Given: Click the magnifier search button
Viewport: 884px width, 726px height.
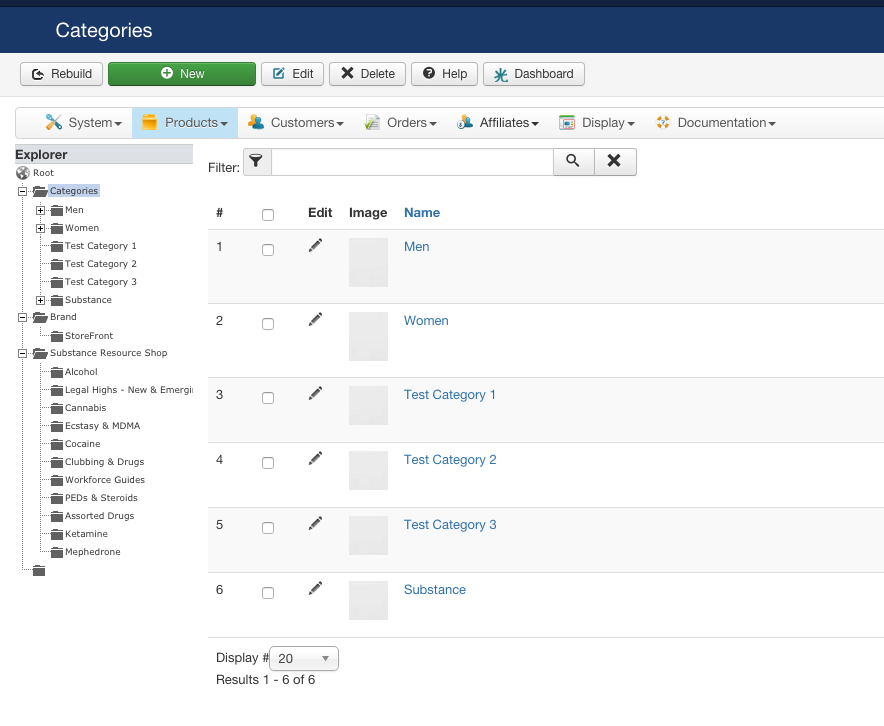Looking at the screenshot, I should point(573,161).
